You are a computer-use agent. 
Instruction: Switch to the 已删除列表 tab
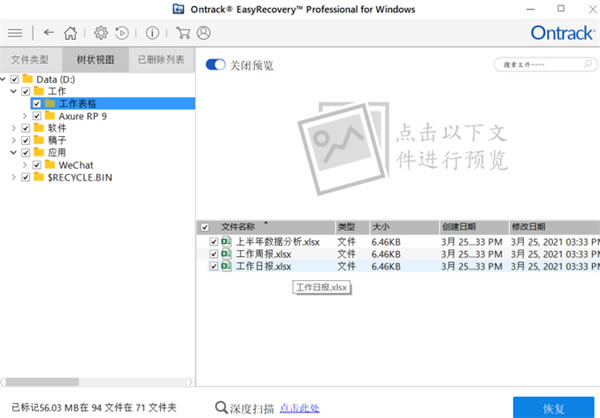[x=161, y=60]
